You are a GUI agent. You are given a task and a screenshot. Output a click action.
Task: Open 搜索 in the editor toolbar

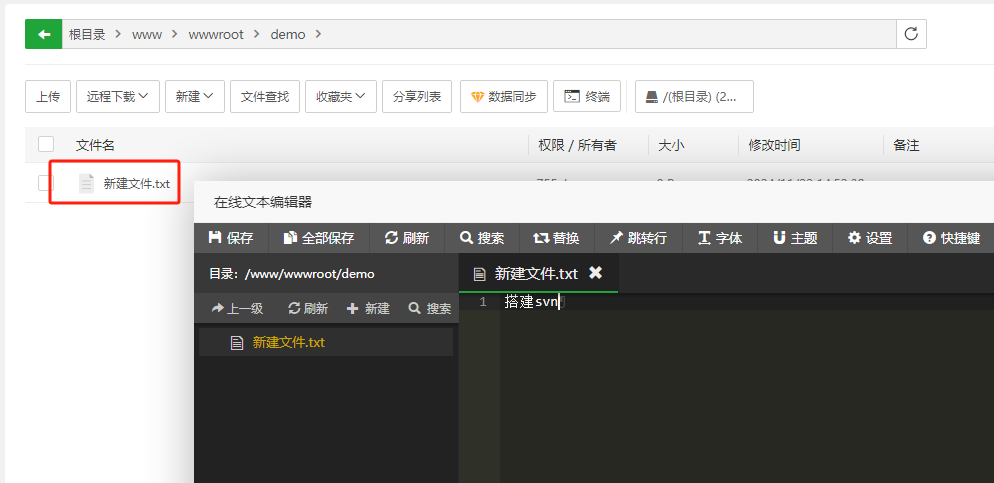tap(482, 238)
